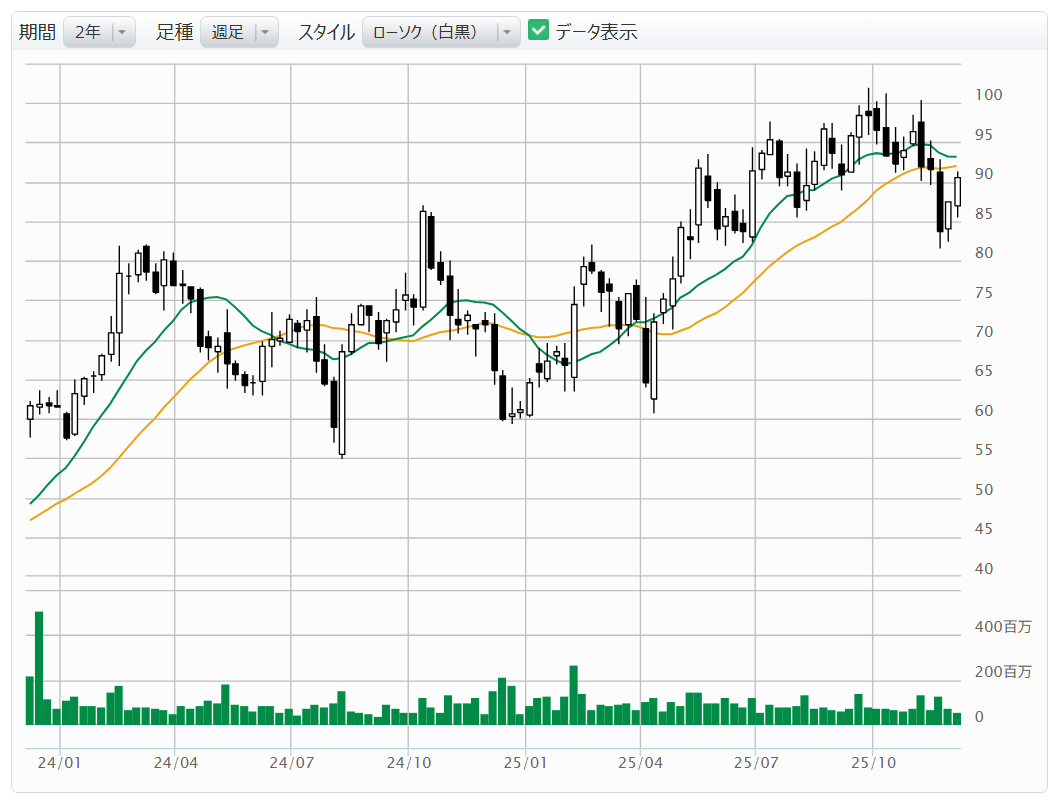The height and width of the screenshot is (804, 1064).
Task: Click the 200百万 volume axis label
Action: [1003, 672]
